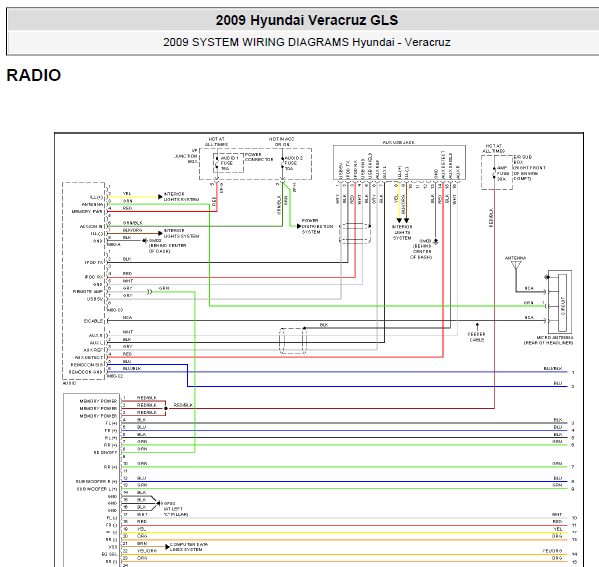The width and height of the screenshot is (599, 567).
Task: Click the 'GRN' label after the remote amp connector
Action: [164, 288]
